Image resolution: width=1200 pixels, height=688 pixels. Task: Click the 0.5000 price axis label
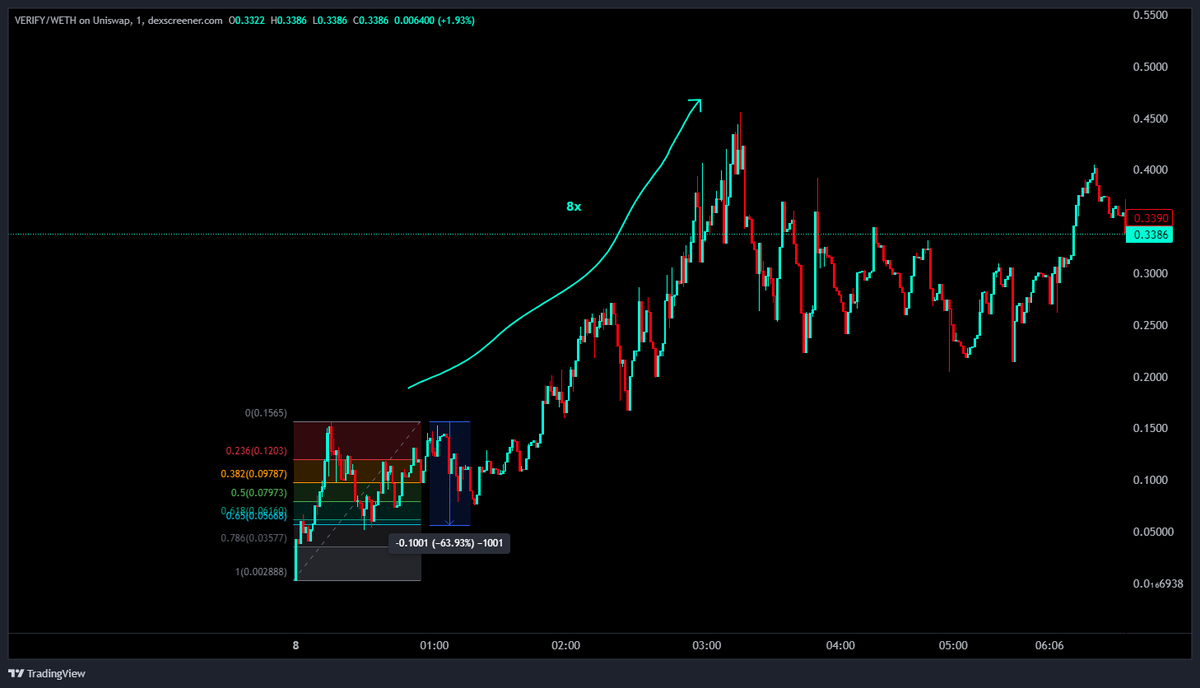[1149, 67]
